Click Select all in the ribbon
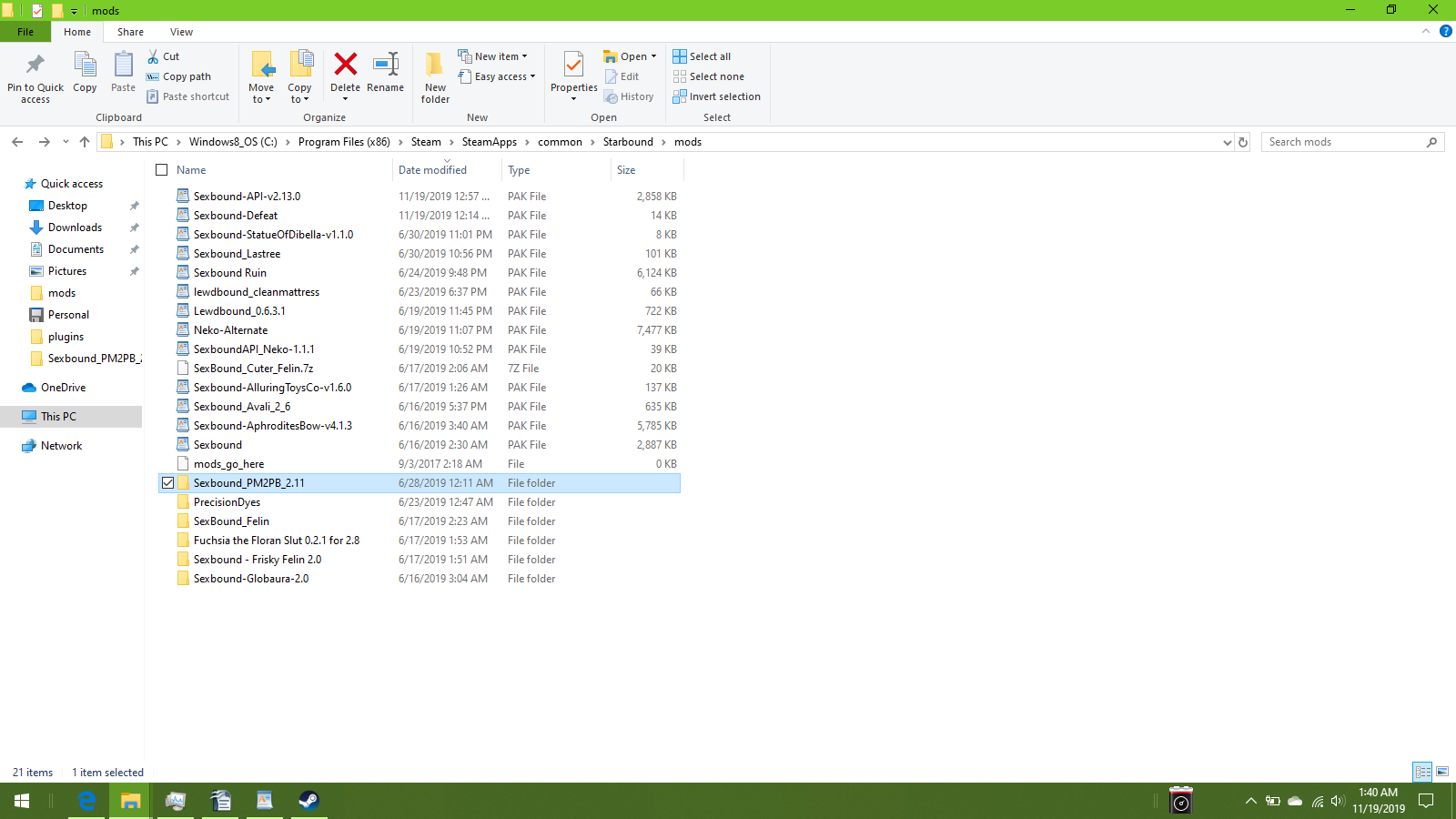1456x819 pixels. [702, 56]
